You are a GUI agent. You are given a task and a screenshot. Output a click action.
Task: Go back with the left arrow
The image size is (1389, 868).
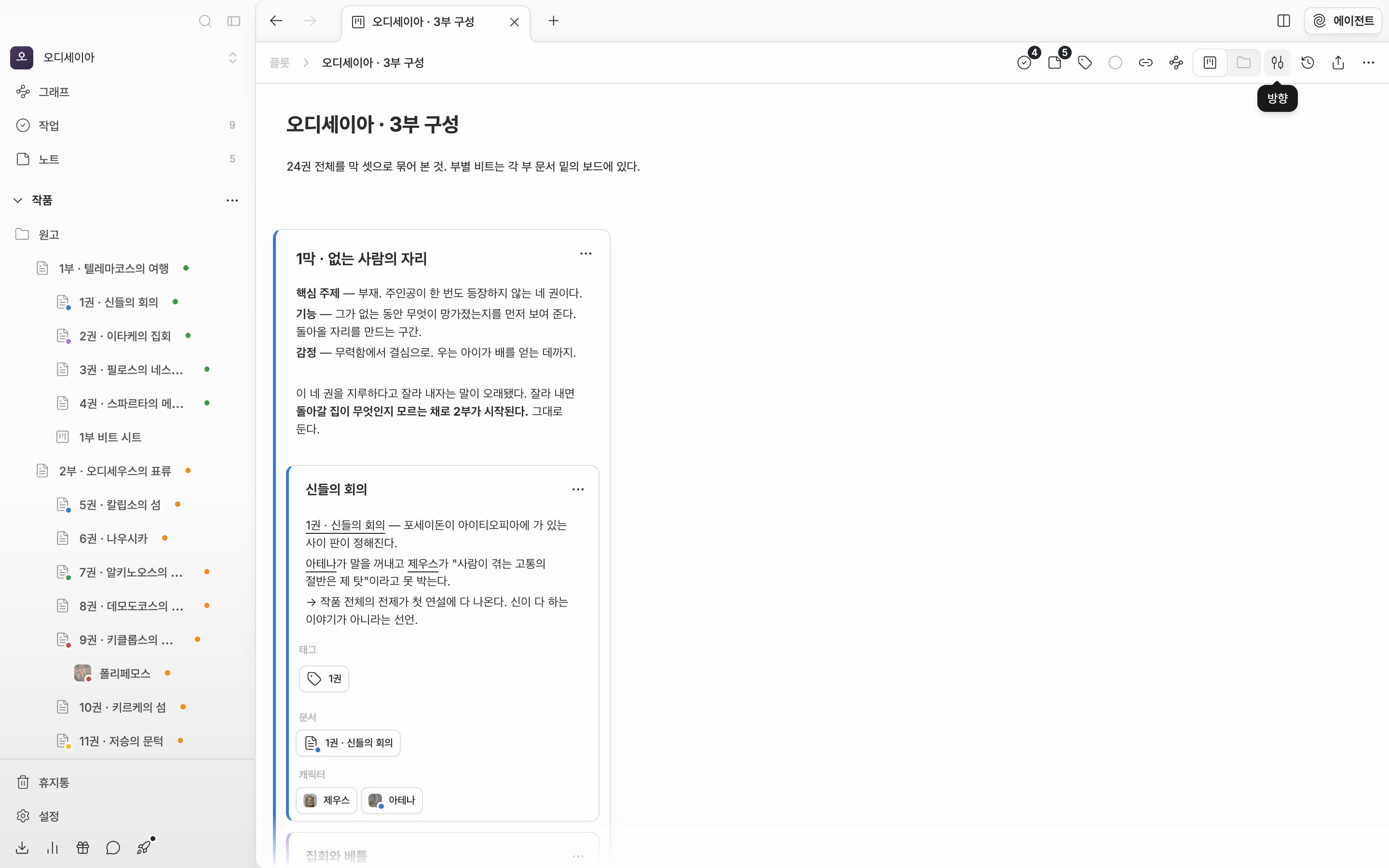tap(276, 21)
